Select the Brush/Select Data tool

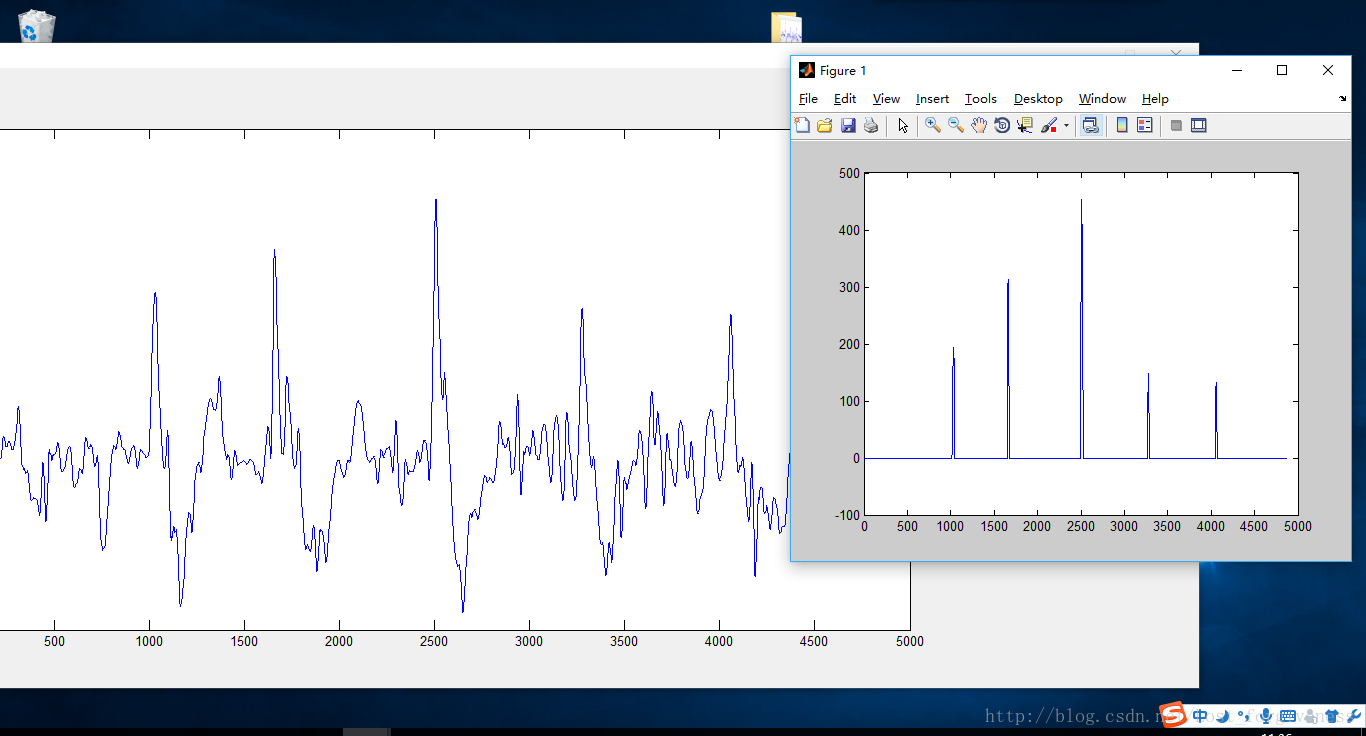(1049, 125)
